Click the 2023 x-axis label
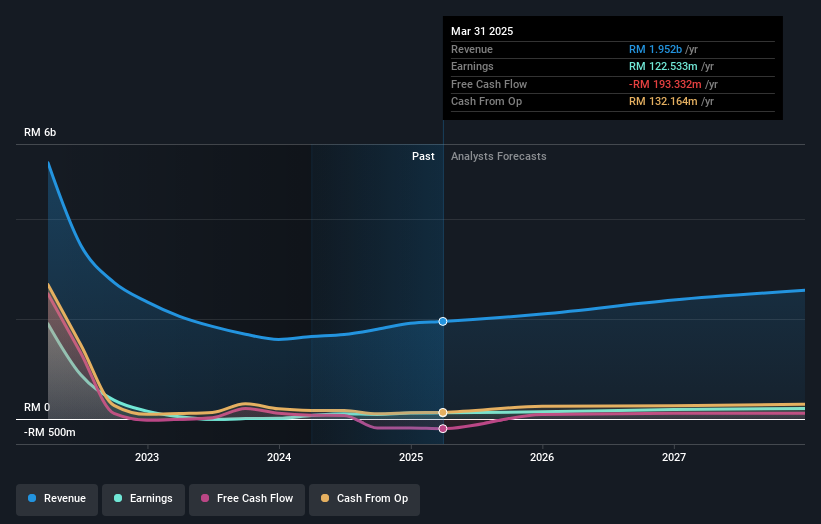821x524 pixels. [x=147, y=458]
